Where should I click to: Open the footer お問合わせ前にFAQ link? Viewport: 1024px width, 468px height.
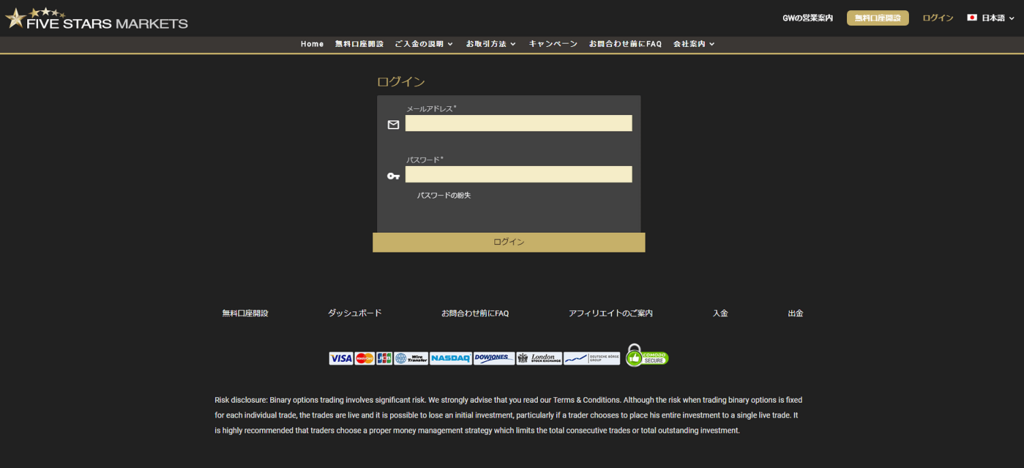coord(475,313)
